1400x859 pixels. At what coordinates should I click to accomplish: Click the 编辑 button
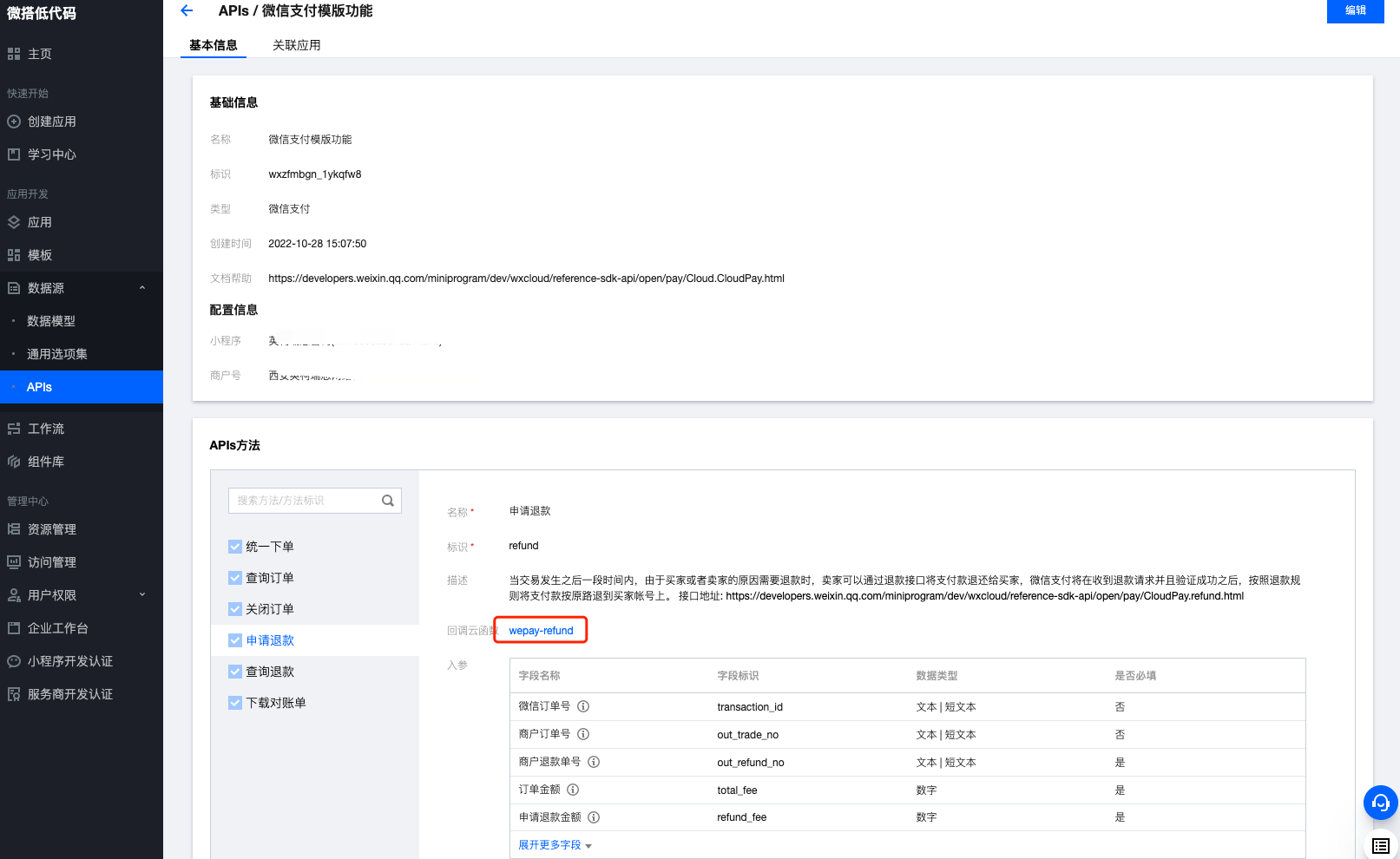[1355, 11]
